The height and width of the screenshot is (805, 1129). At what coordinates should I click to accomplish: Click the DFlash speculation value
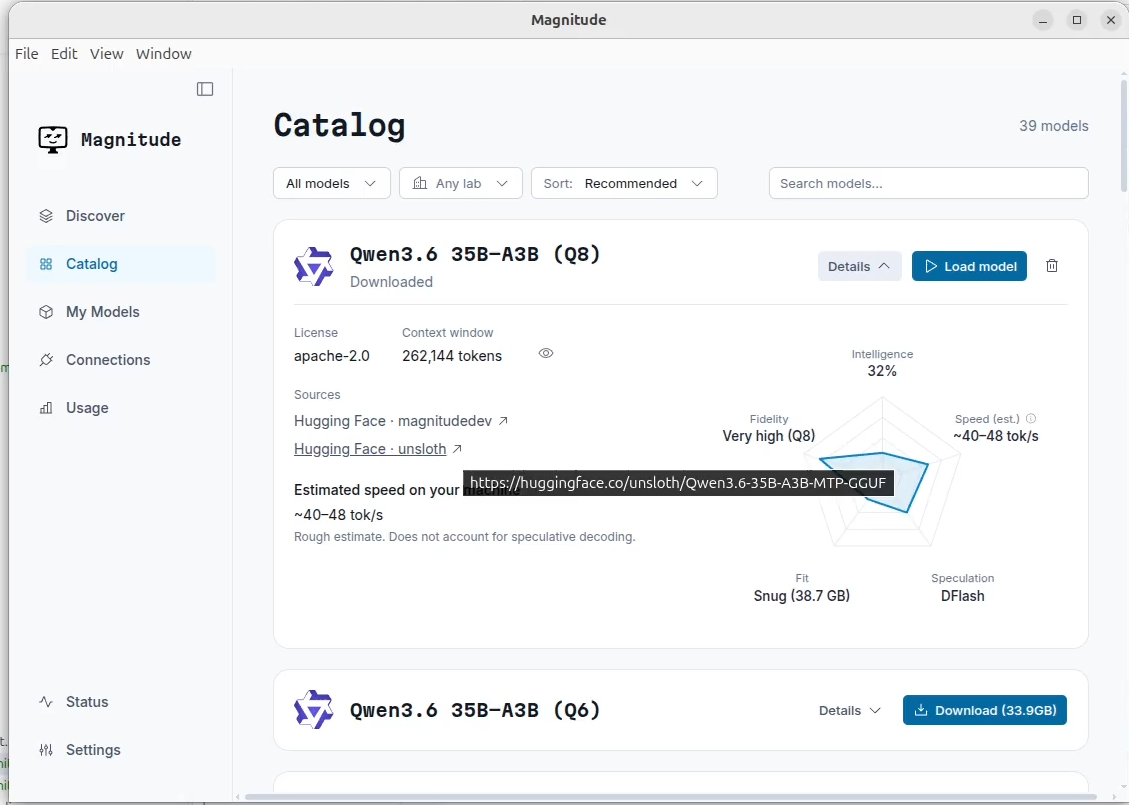point(963,596)
